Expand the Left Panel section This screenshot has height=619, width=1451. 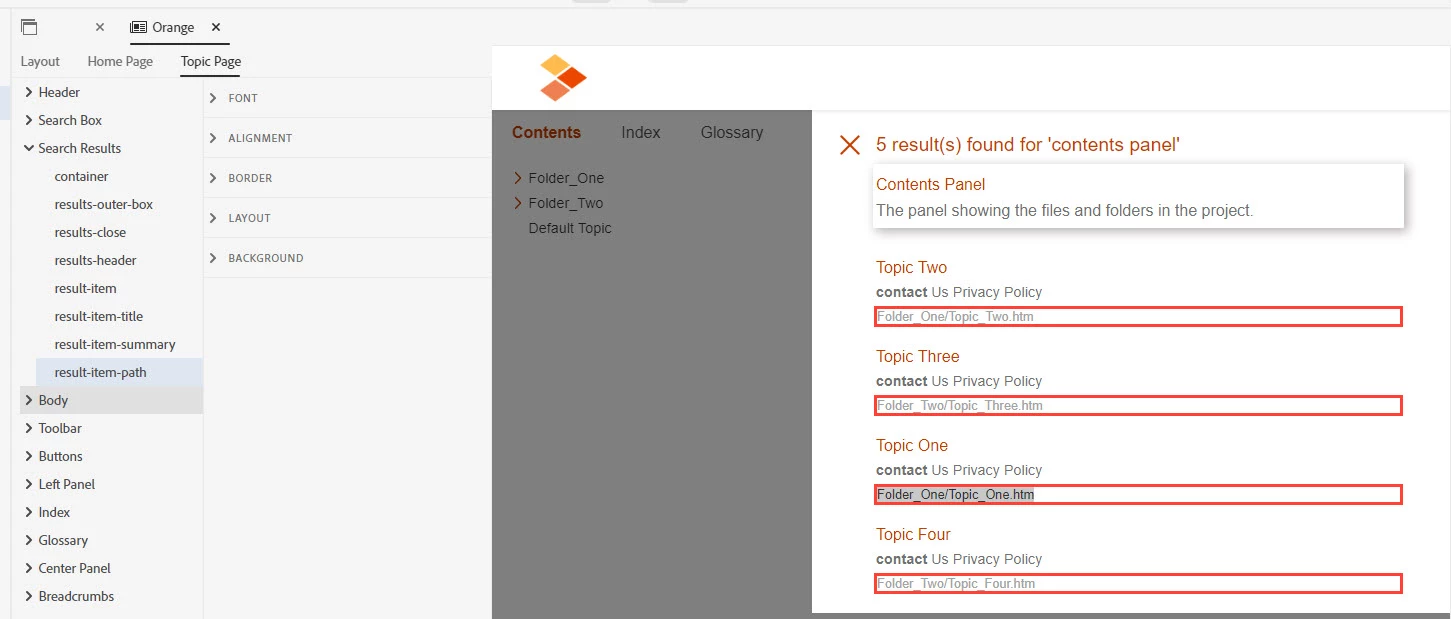click(x=29, y=484)
